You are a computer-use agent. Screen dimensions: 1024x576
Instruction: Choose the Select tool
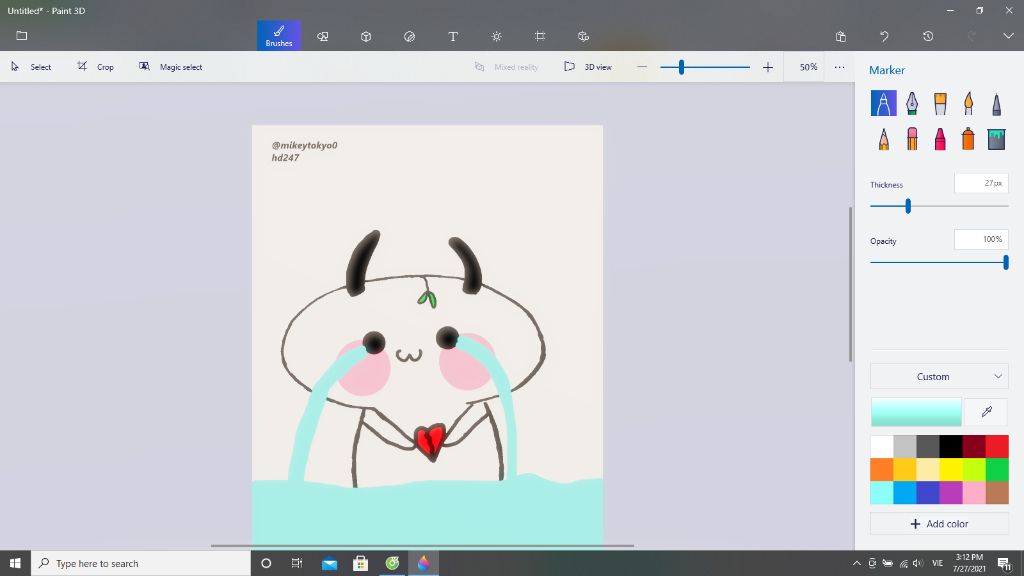click(x=31, y=67)
